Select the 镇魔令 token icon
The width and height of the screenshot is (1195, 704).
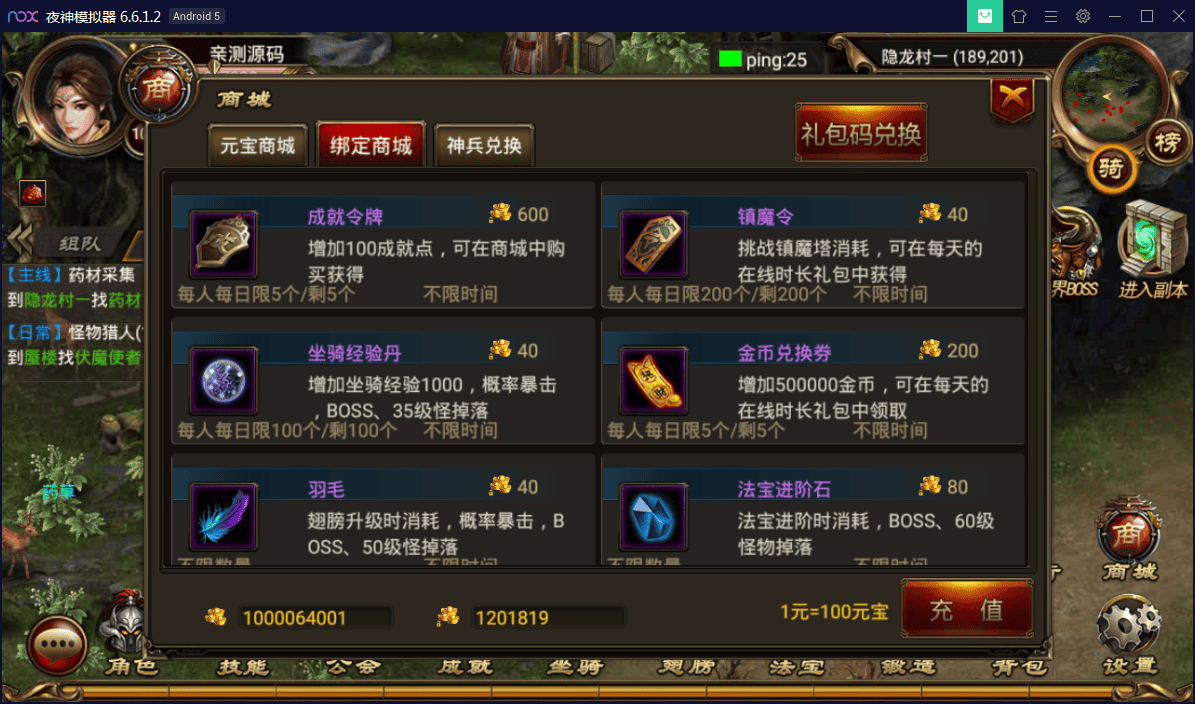tap(653, 245)
